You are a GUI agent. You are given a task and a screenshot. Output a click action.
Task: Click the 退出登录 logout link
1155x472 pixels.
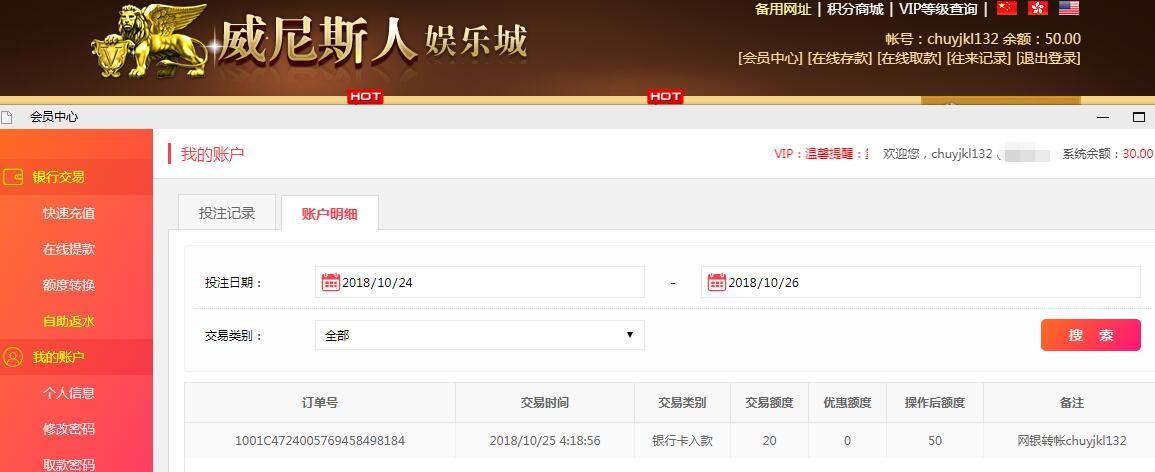(1048, 58)
